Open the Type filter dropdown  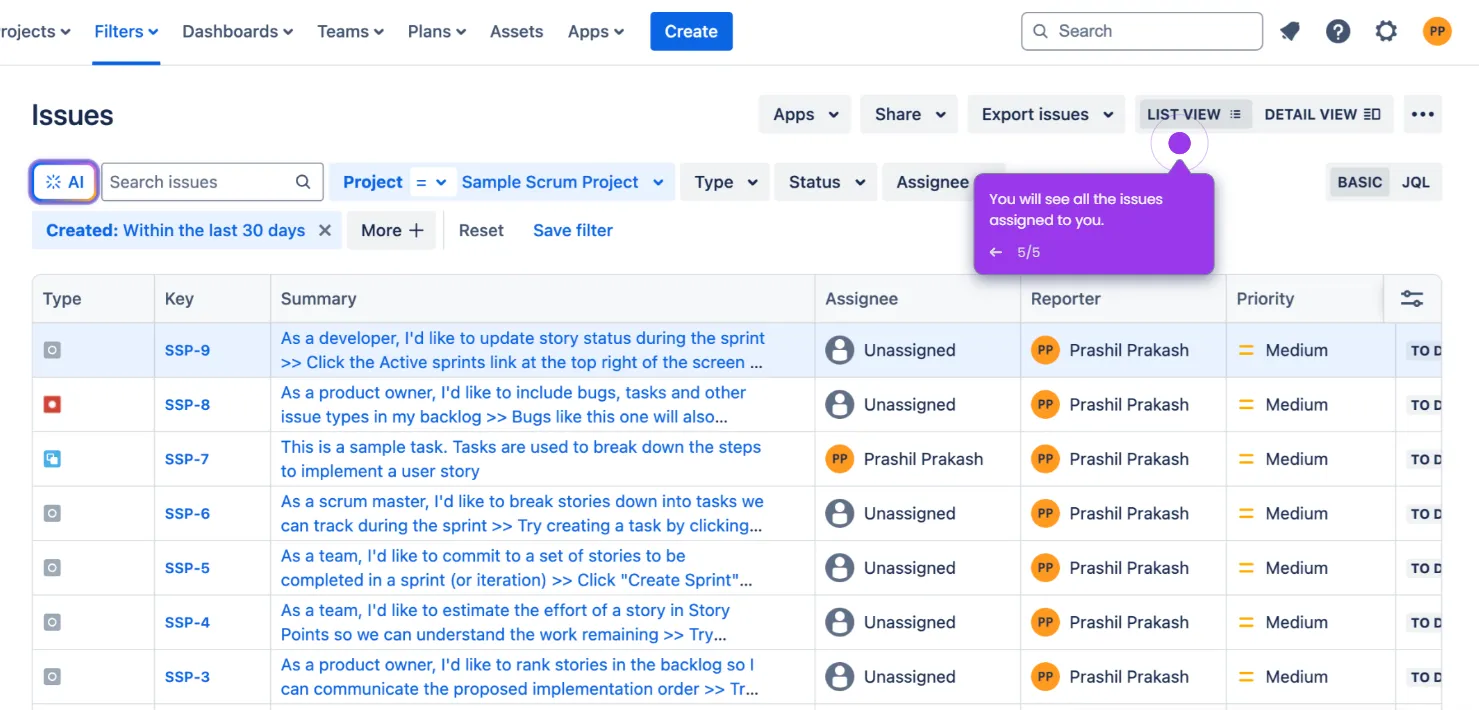tap(724, 182)
